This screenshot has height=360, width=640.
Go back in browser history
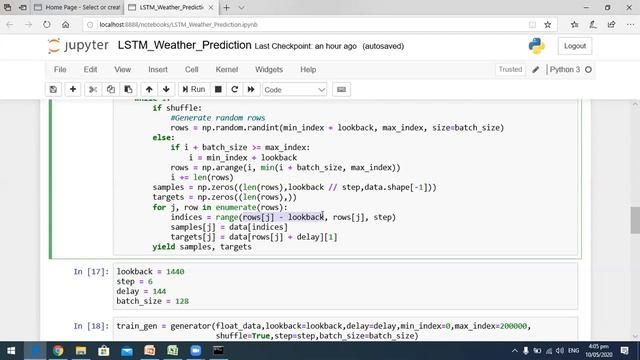(x=10, y=24)
